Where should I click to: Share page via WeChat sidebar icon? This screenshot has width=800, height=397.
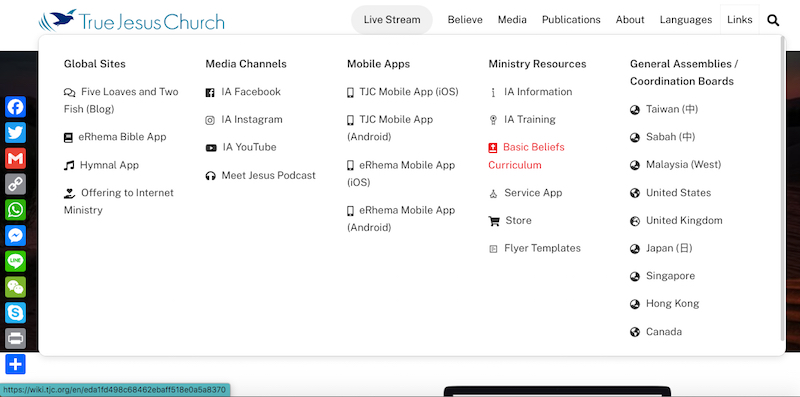[15, 287]
